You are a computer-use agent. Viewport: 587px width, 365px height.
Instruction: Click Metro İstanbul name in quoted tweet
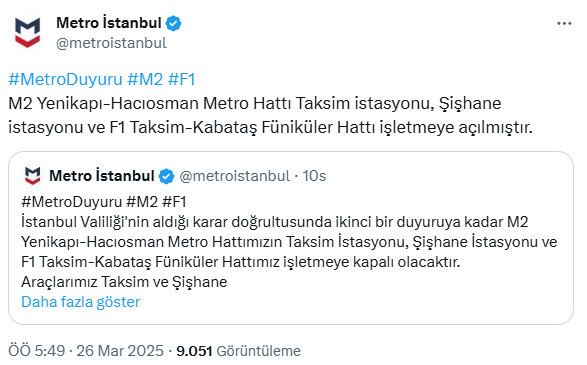(102, 176)
